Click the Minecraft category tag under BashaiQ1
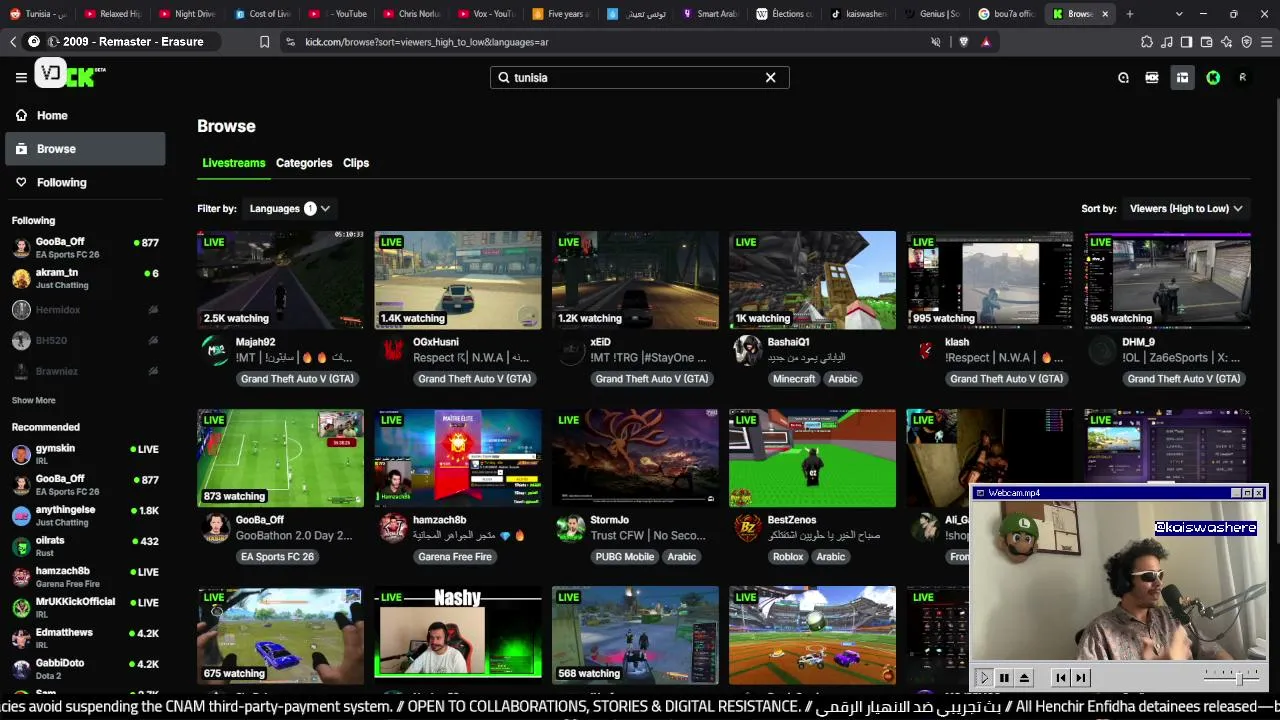The height and width of the screenshot is (720, 1280). coord(794,379)
